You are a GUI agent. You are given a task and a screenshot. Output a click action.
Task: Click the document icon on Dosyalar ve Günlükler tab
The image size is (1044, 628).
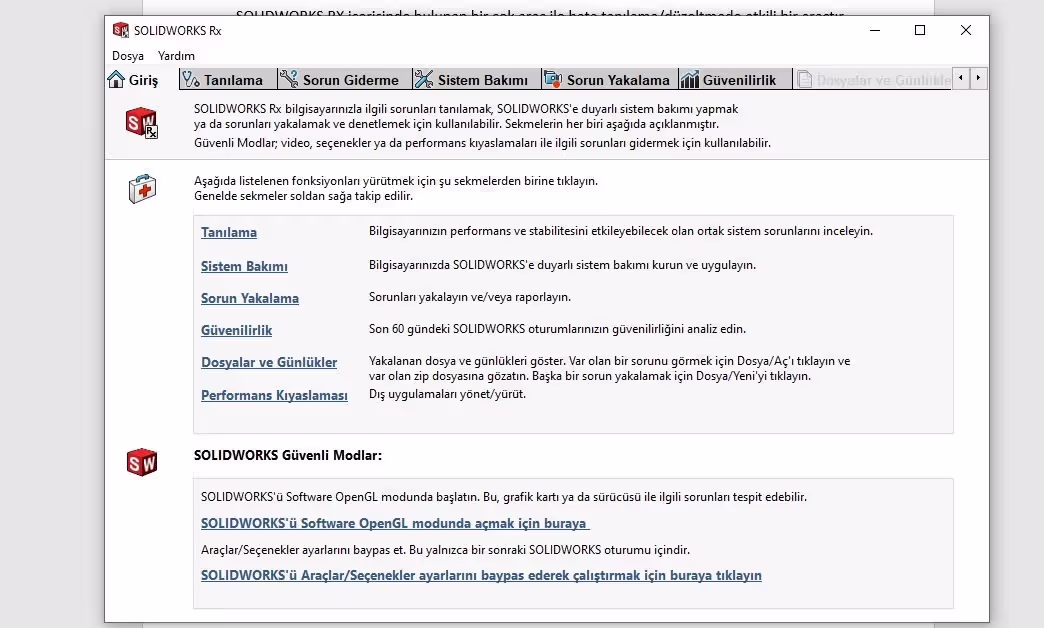coord(804,79)
